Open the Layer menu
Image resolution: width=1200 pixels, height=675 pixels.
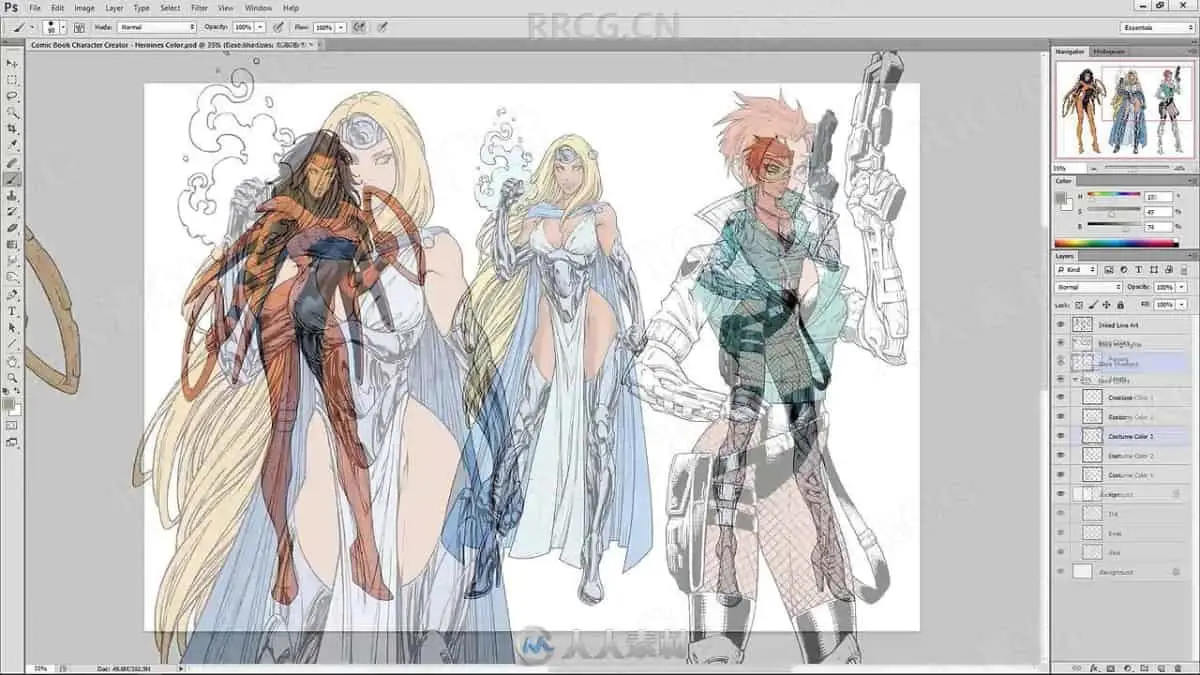click(114, 8)
